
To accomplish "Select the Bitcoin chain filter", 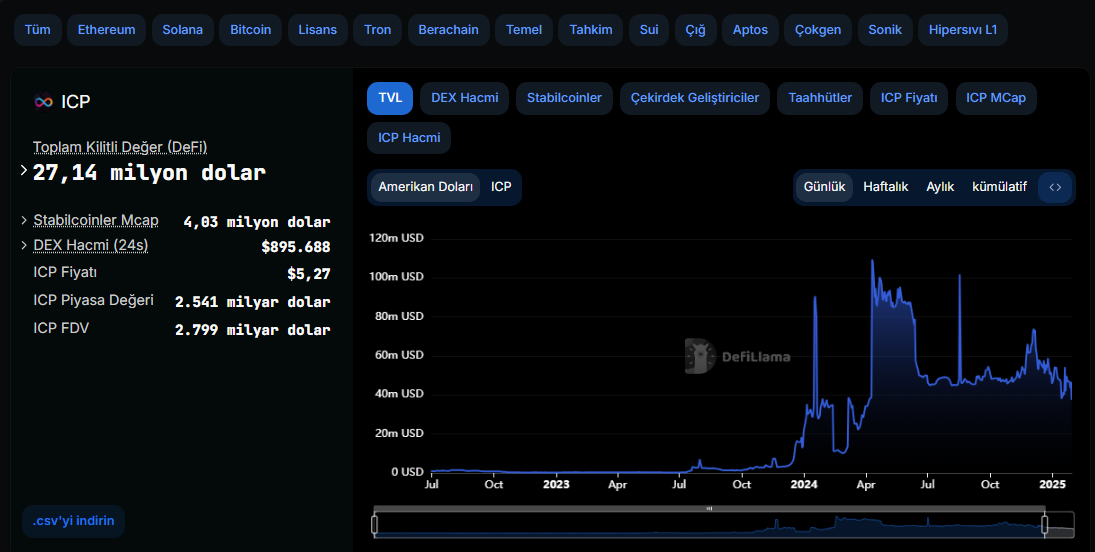I will tap(251, 30).
